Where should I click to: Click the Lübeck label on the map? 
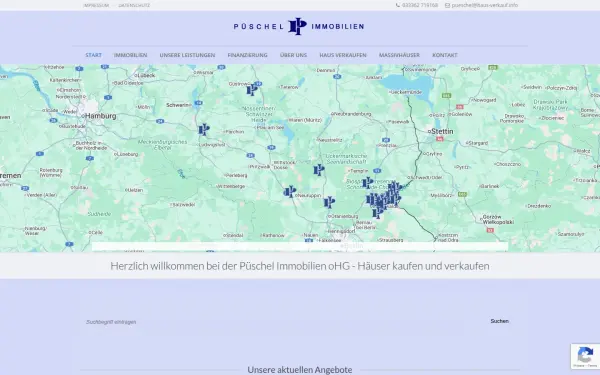coord(146,75)
